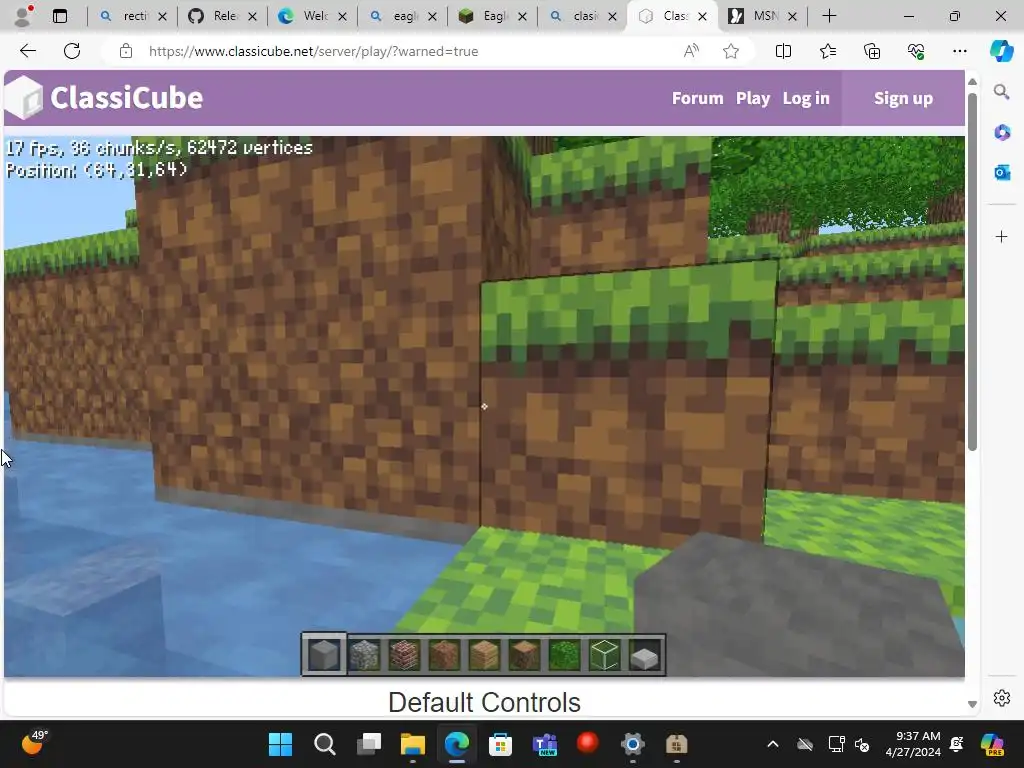Open sidebar settings gear
Screen dimensions: 1024x768
coord(1002,698)
